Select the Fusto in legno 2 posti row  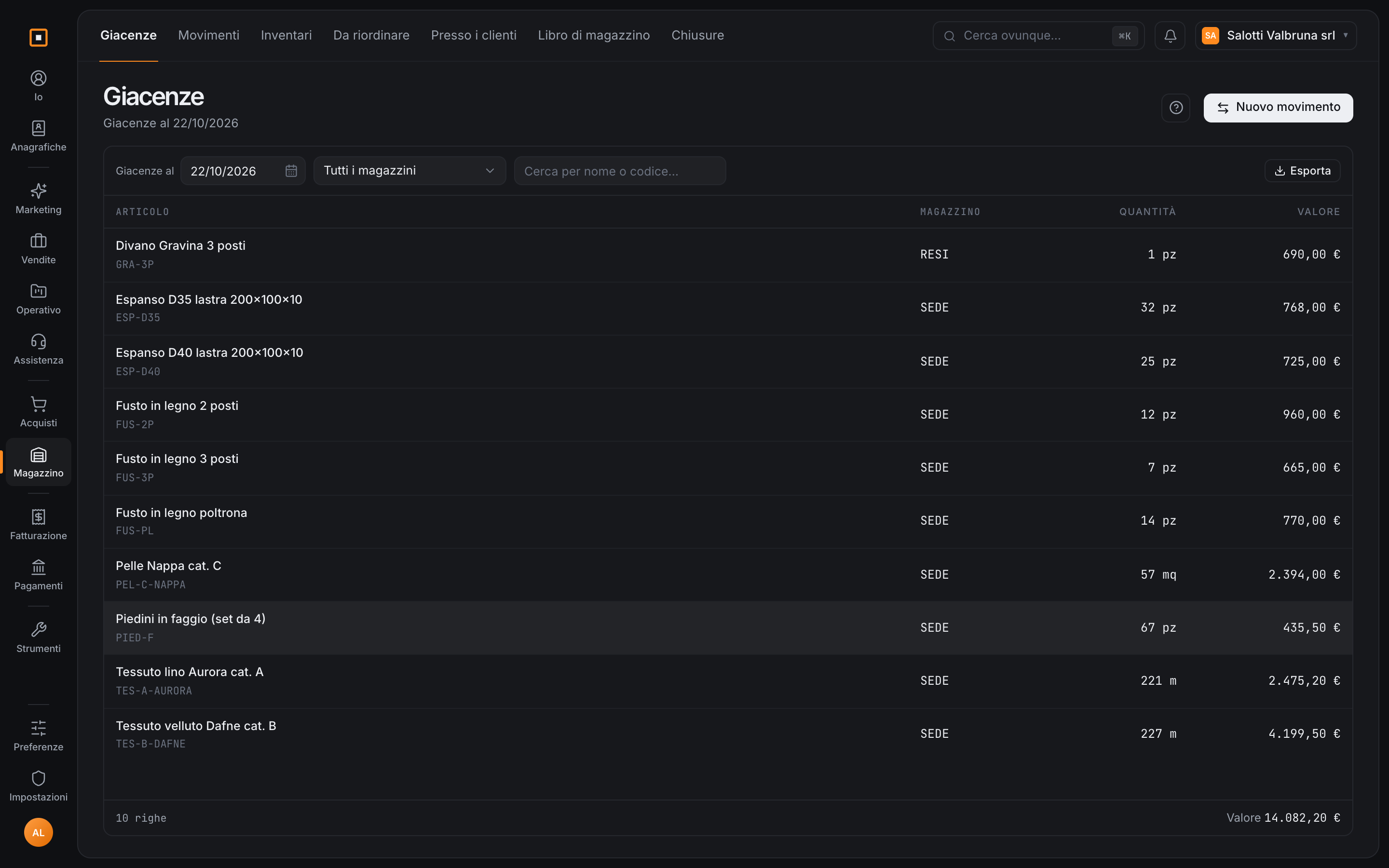(x=728, y=415)
